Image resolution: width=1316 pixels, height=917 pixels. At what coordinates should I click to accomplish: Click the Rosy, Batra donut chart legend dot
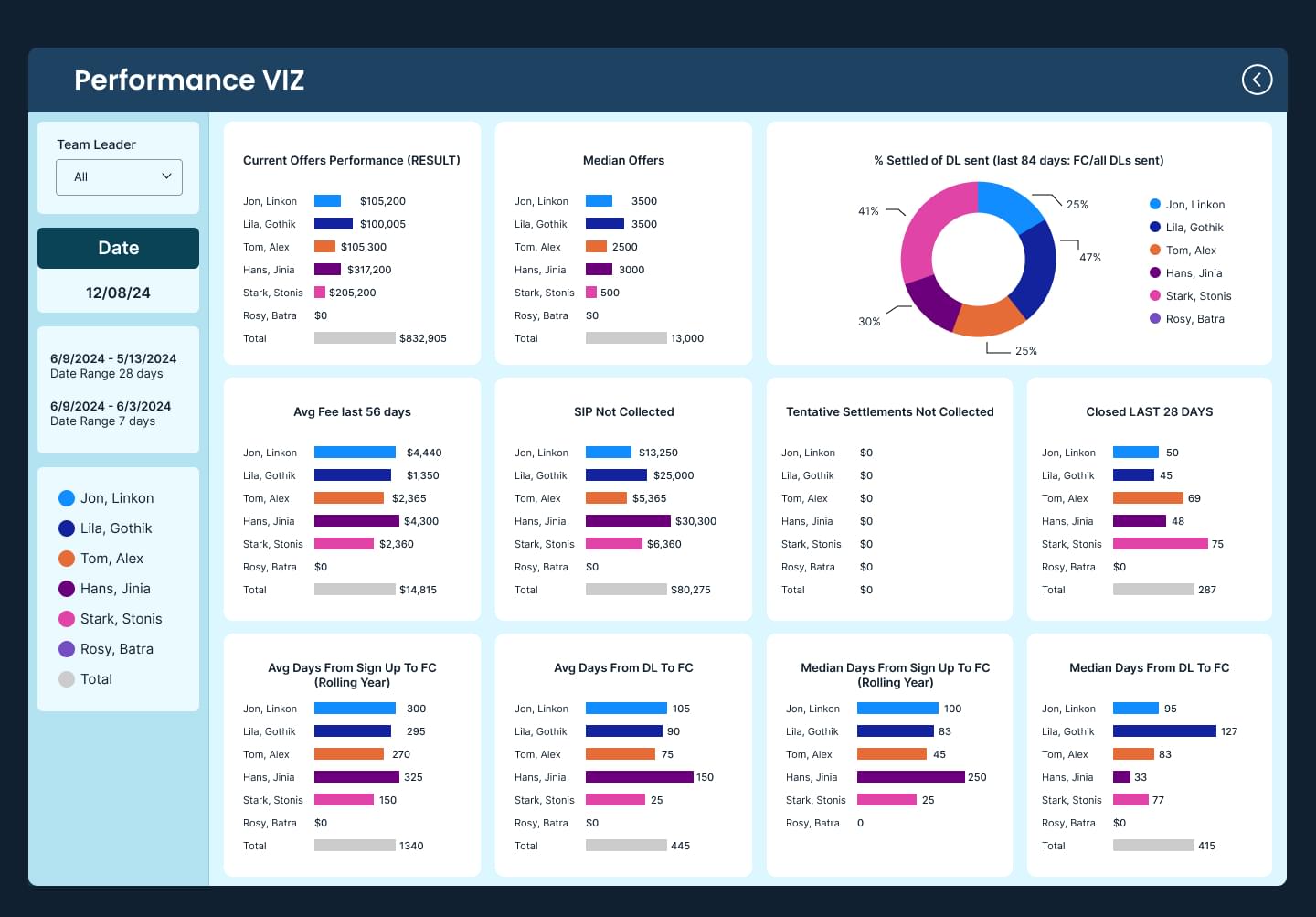pyautogui.click(x=1155, y=318)
